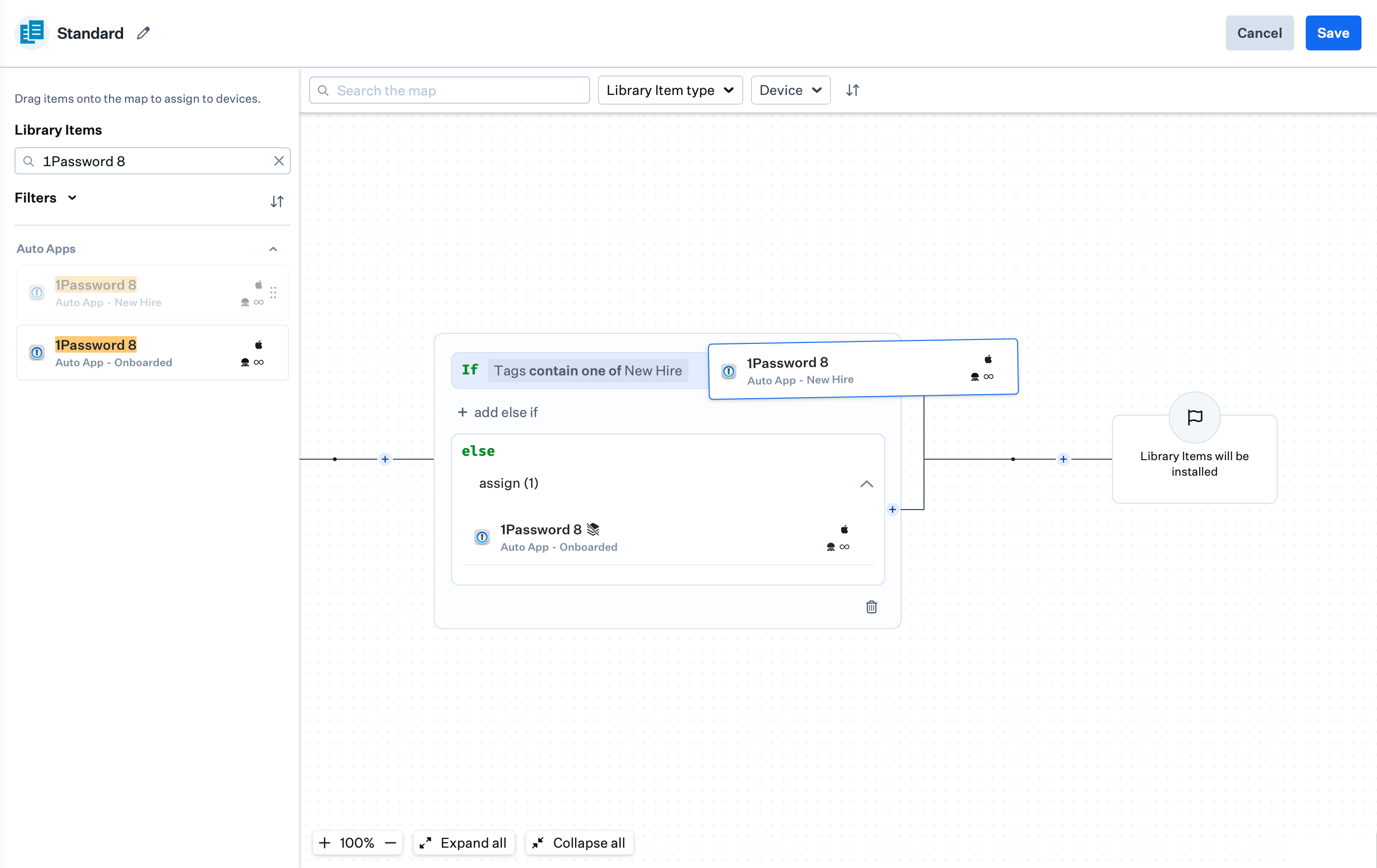The image size is (1377, 868).
Task: Click the layers icon next to 1Password 8 in else
Action: point(593,529)
